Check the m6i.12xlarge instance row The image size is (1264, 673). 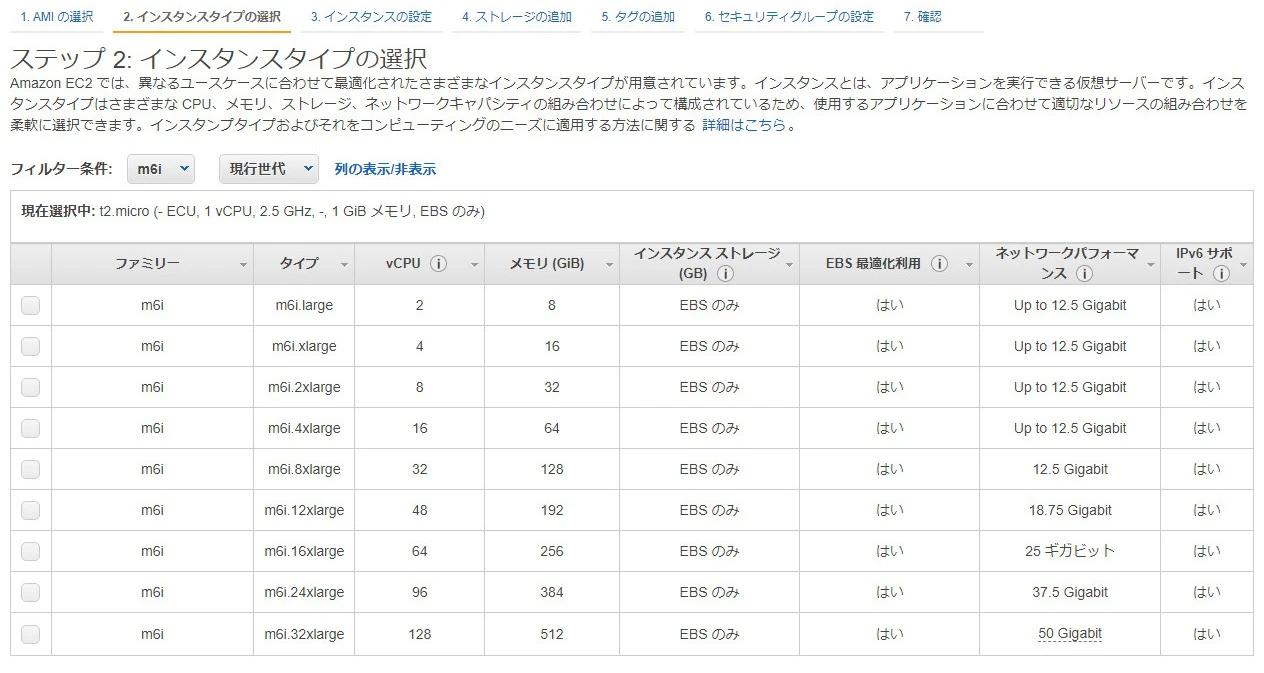tap(30, 510)
